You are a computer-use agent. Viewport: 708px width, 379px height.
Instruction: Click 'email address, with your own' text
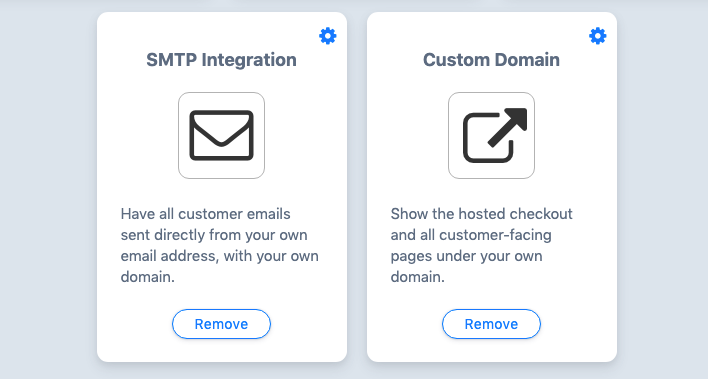[219, 256]
